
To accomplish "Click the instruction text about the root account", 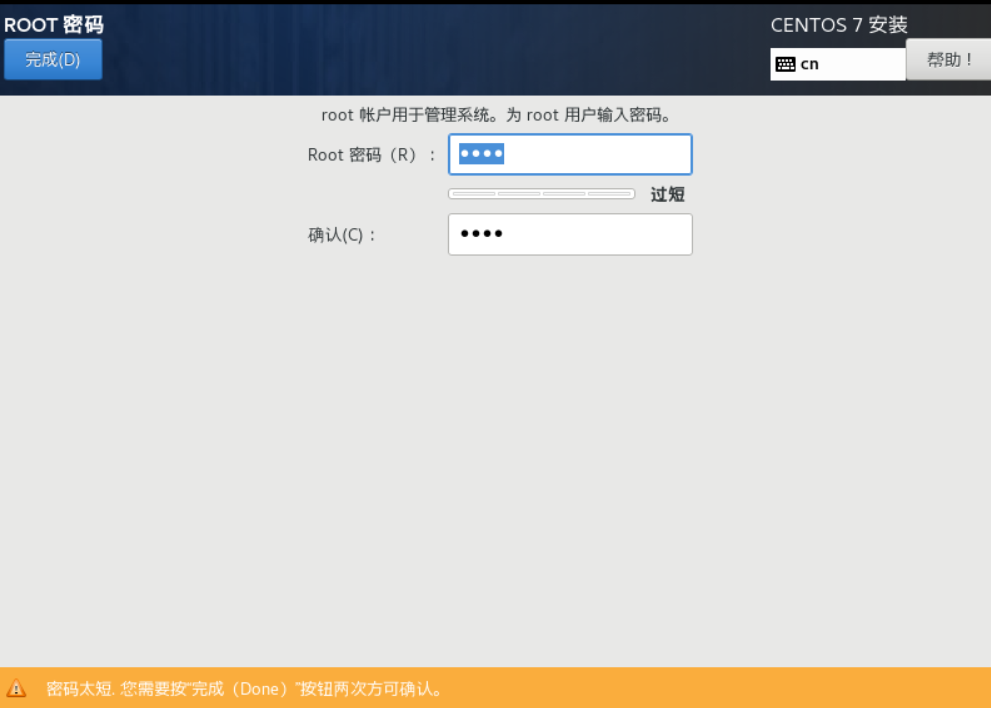I will [x=495, y=115].
